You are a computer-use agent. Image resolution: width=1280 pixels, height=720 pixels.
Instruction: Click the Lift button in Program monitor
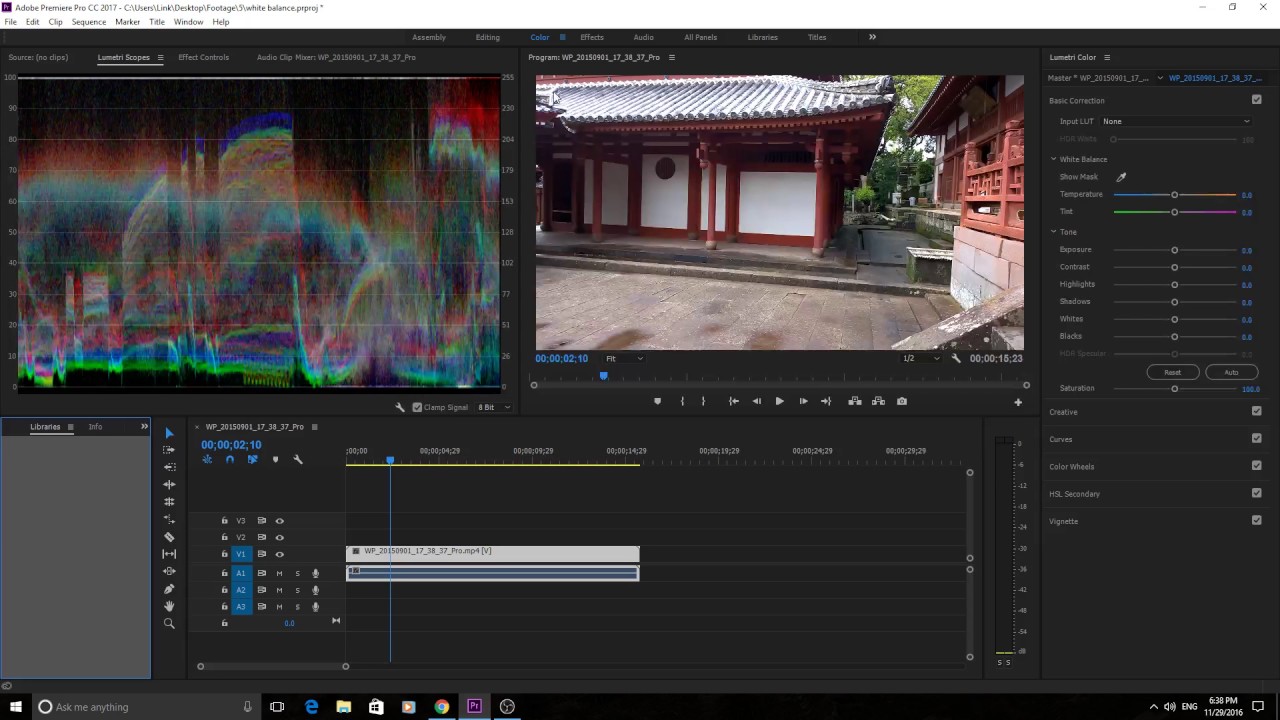point(855,401)
